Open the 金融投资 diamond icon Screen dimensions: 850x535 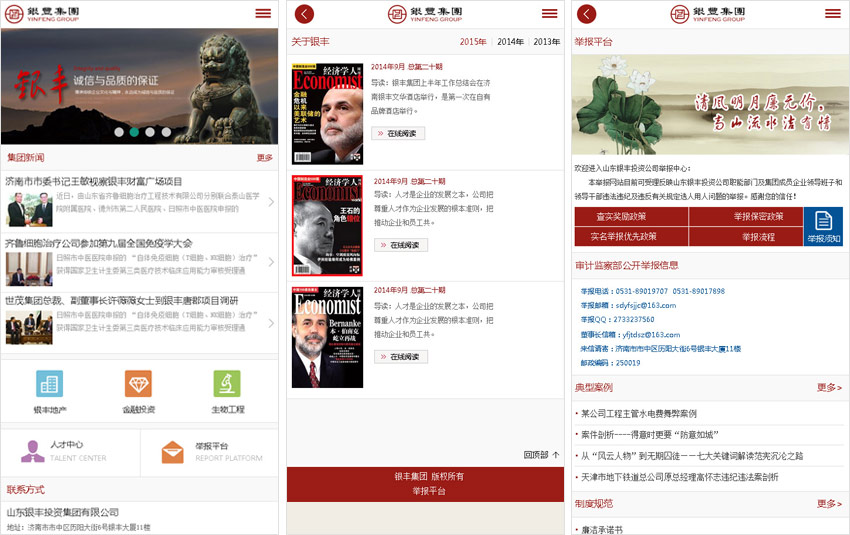138,384
